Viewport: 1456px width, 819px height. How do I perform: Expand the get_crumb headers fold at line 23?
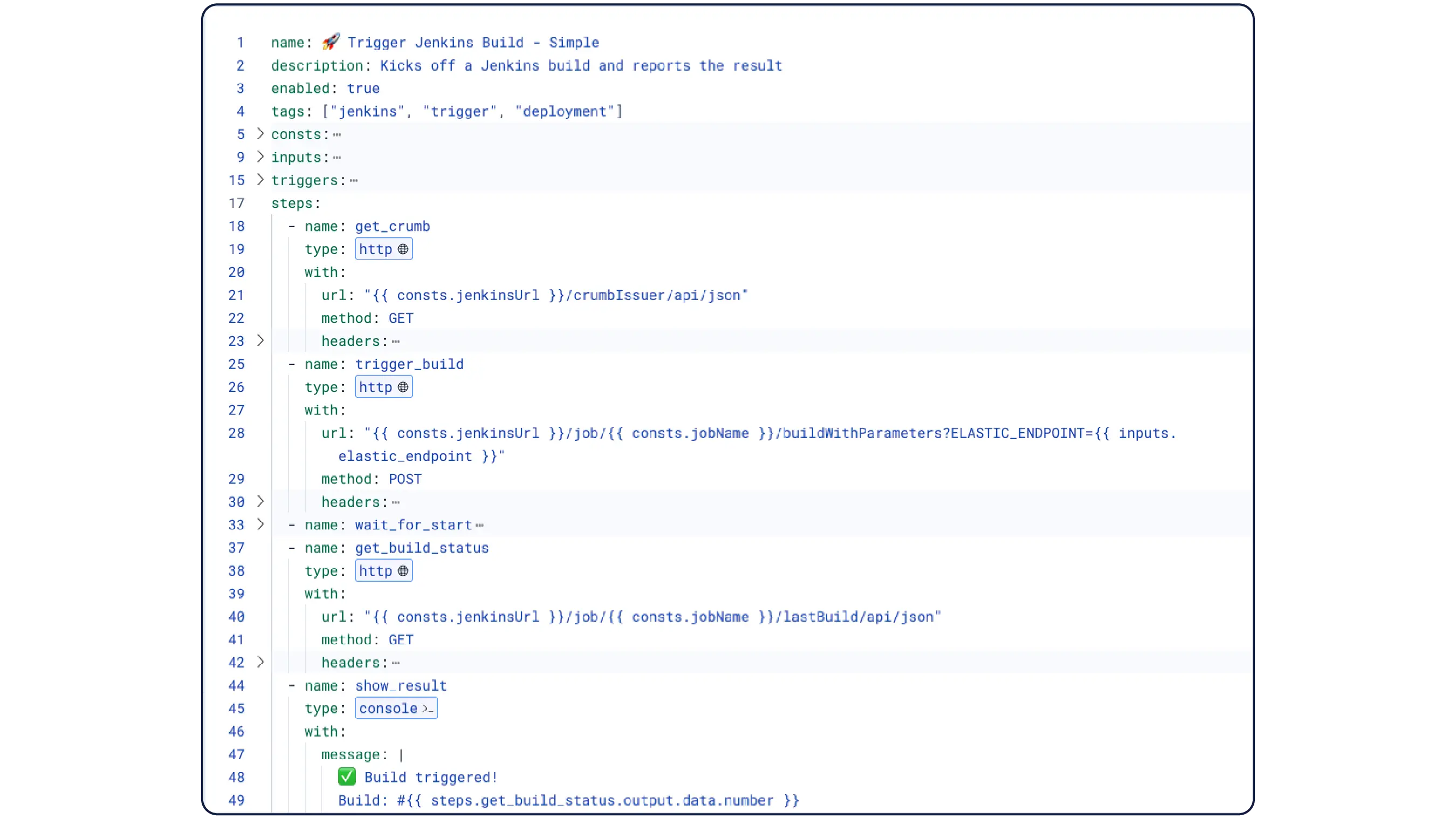260,341
